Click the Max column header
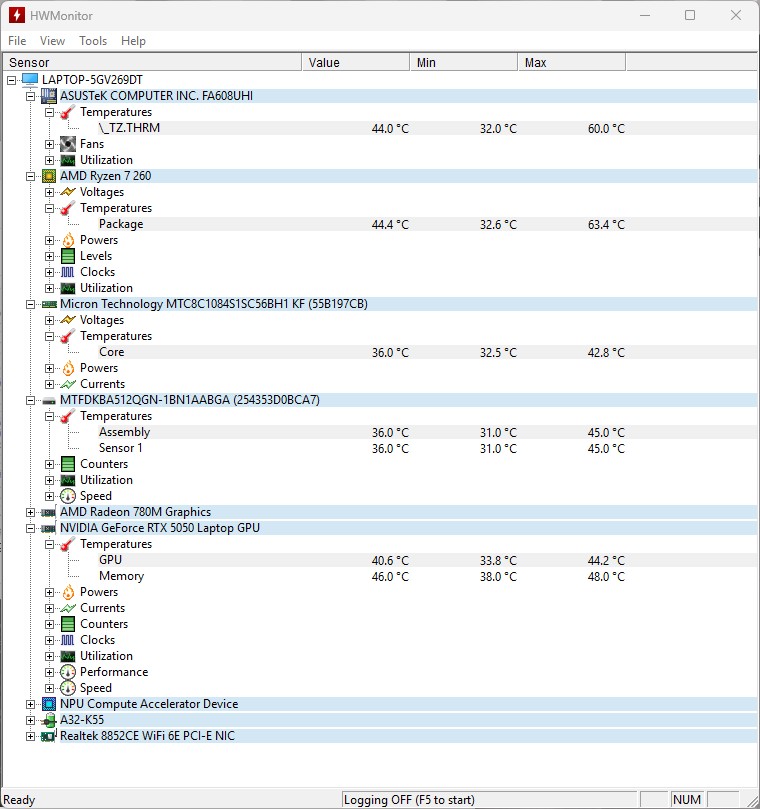 click(x=572, y=62)
